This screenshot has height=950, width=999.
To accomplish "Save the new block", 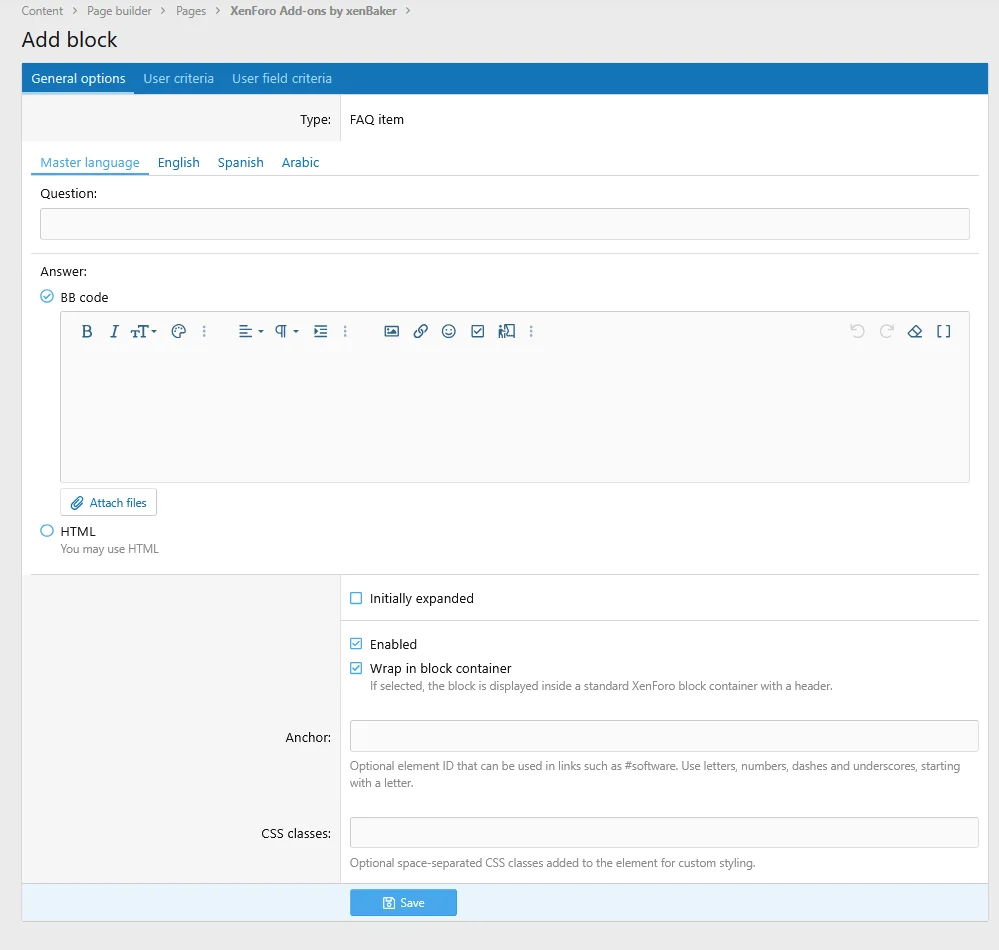I will 403,903.
